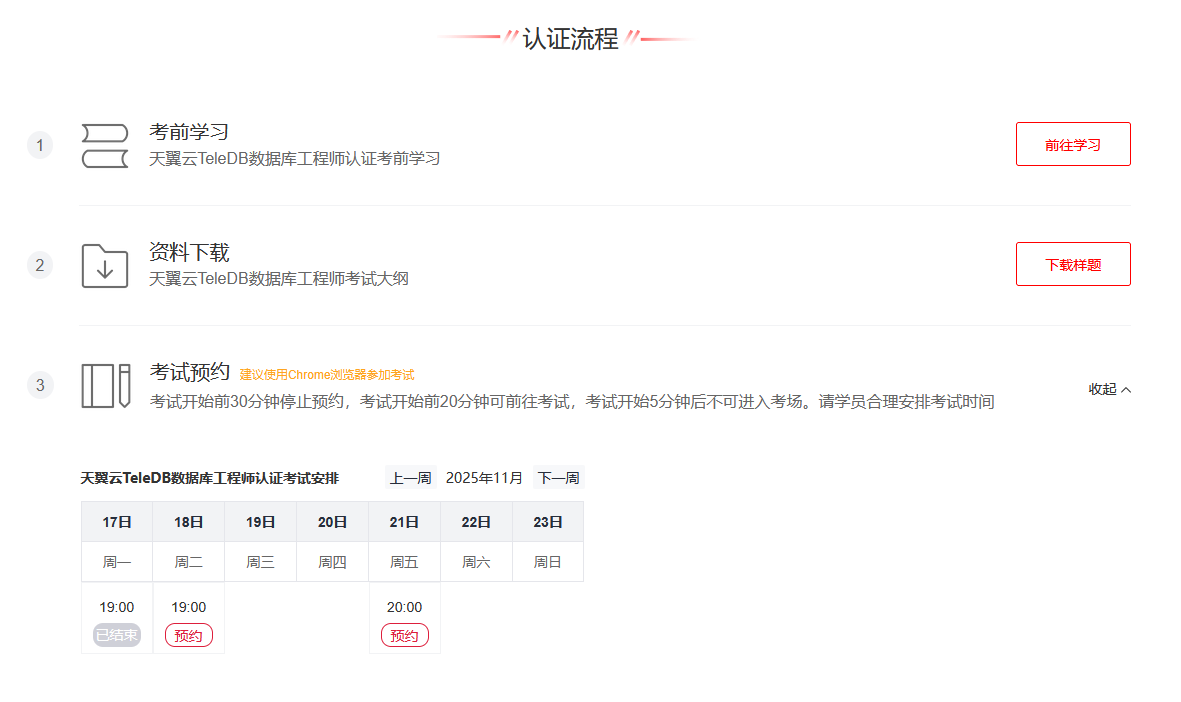Select the 23日 date header
1181x702 pixels.
(x=548, y=522)
